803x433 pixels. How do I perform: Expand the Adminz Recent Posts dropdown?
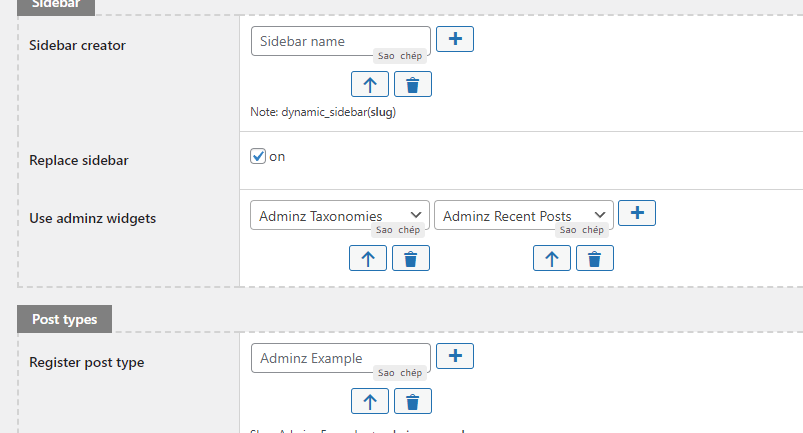(523, 215)
